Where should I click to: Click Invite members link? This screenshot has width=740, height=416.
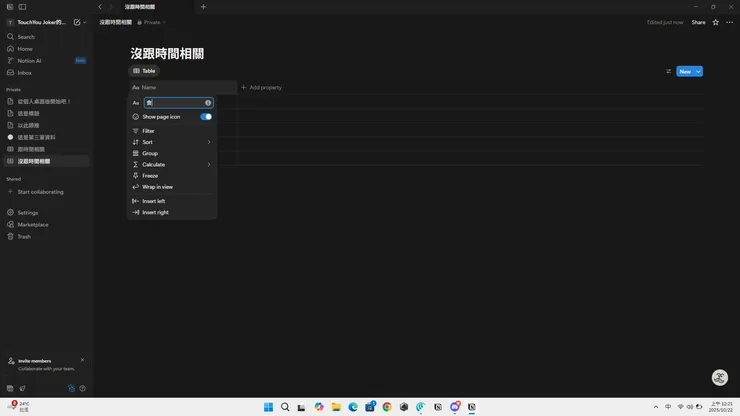tap(34, 361)
